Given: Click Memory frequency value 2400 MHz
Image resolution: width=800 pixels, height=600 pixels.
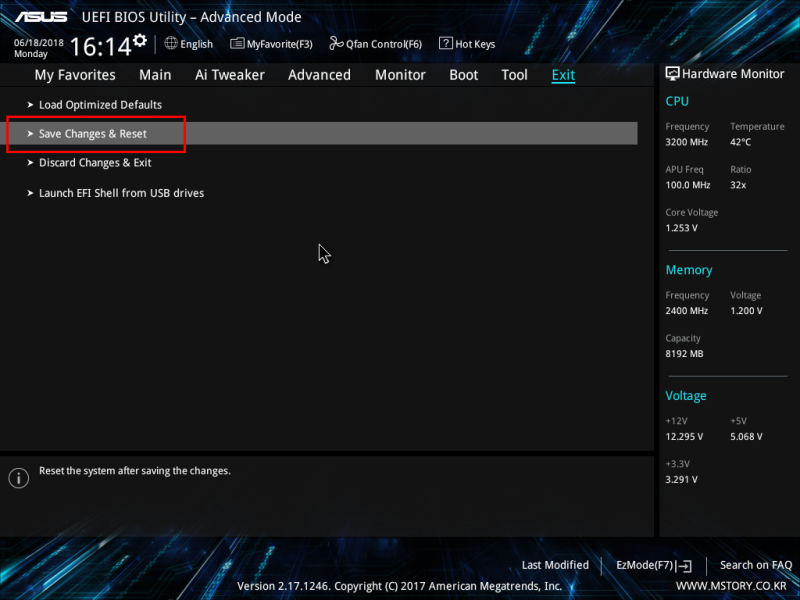Looking at the screenshot, I should pyautogui.click(x=686, y=310).
